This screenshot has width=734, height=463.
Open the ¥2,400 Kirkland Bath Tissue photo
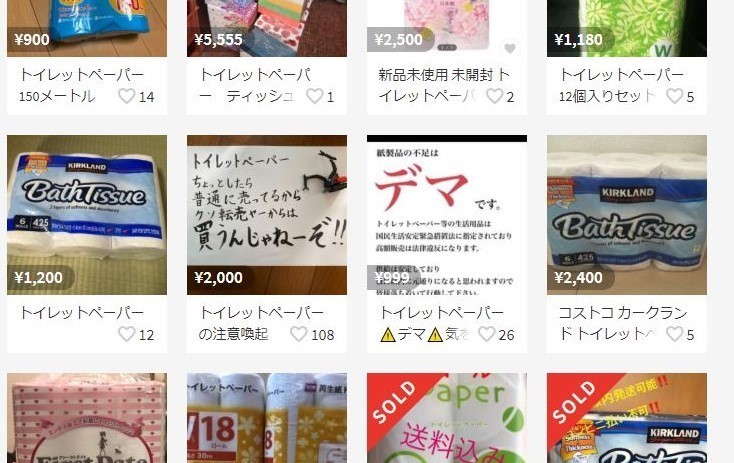point(627,215)
